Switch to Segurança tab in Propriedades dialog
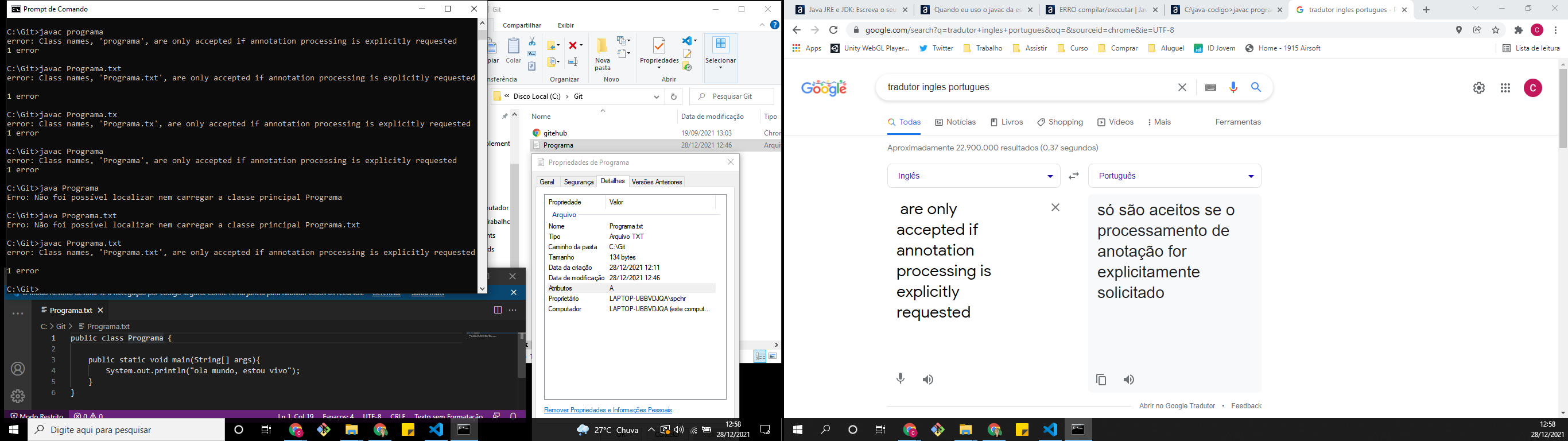 [x=579, y=181]
